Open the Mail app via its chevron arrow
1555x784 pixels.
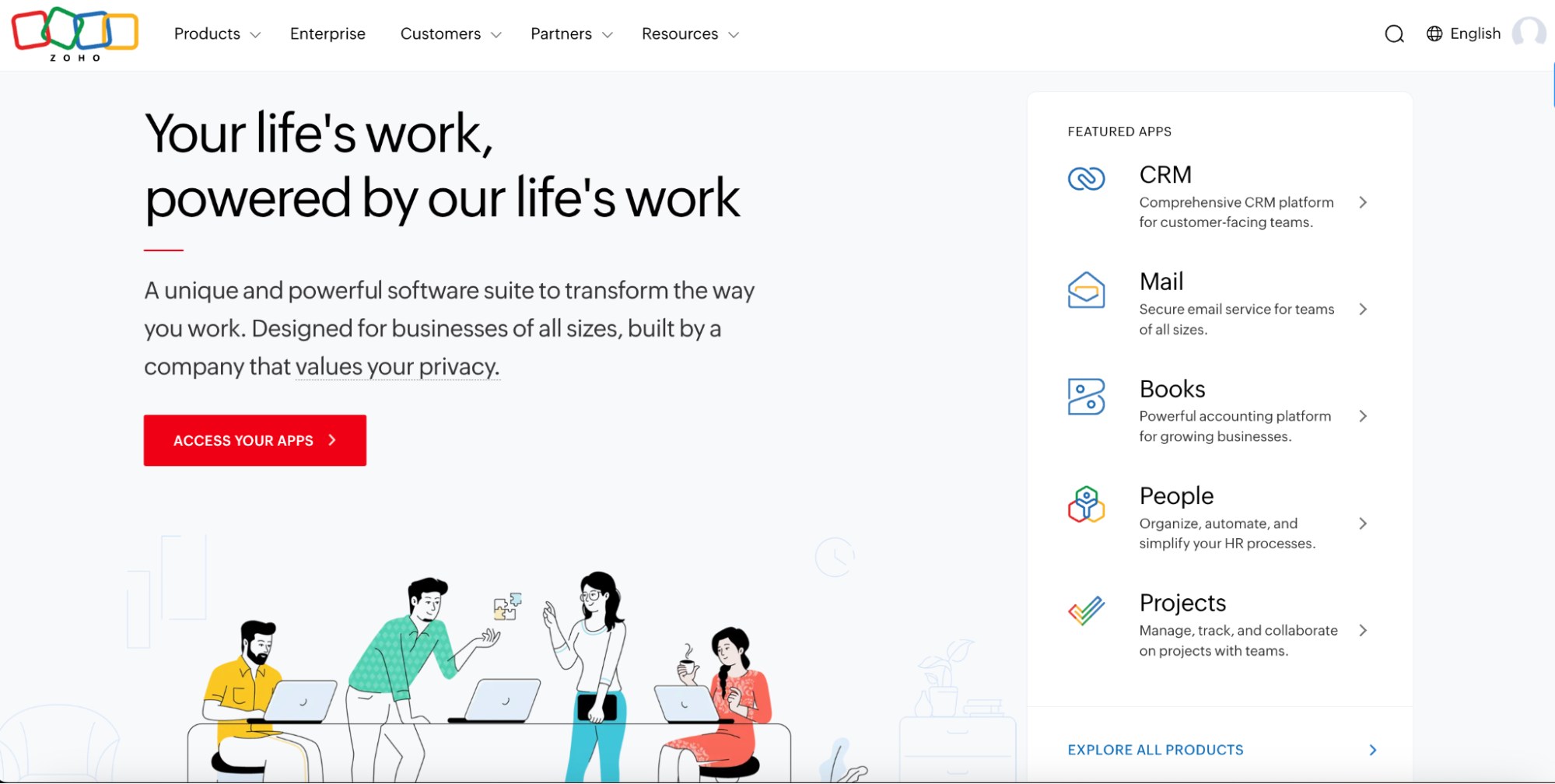(1363, 309)
